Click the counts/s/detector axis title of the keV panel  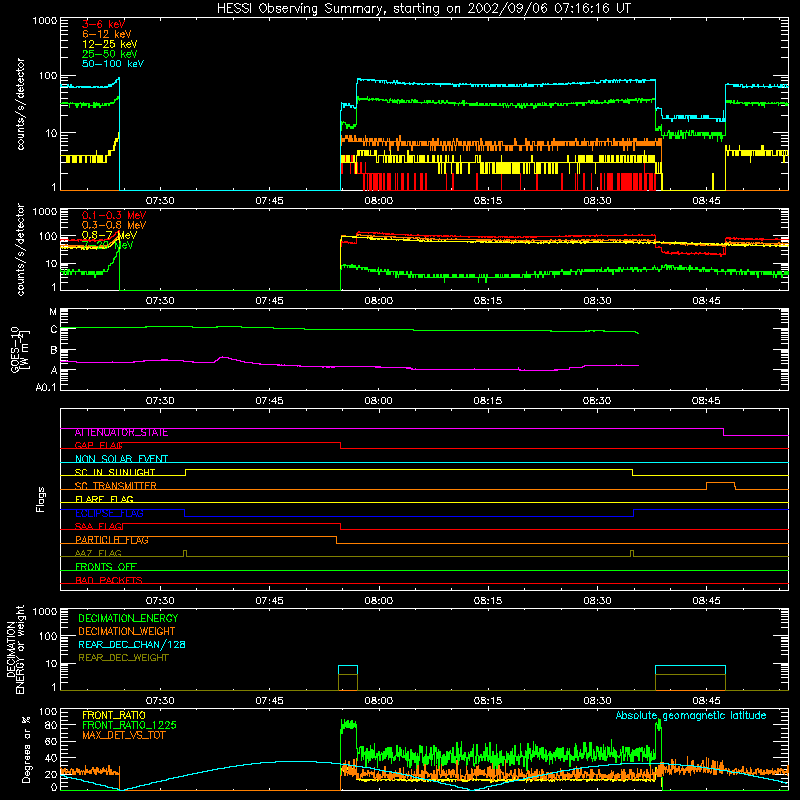tap(20, 104)
